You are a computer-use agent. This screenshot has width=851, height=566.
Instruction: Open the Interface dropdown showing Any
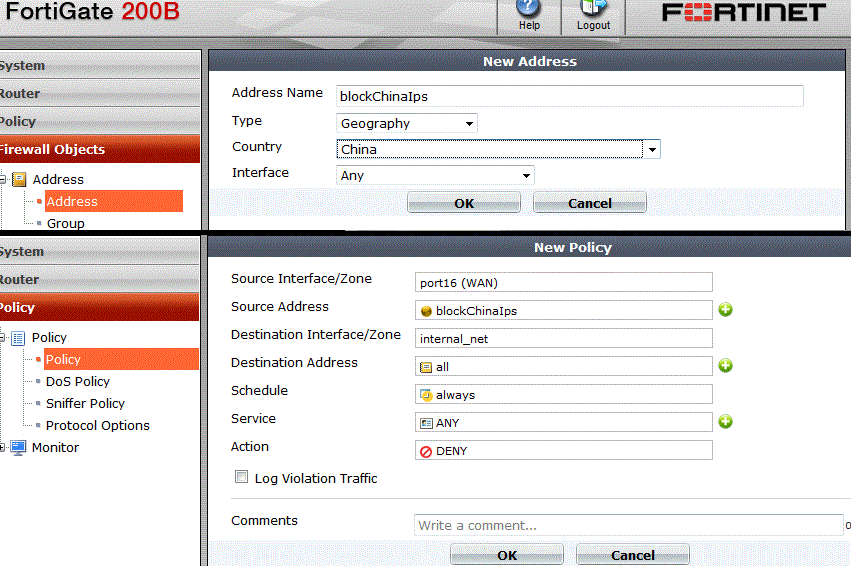tap(435, 175)
